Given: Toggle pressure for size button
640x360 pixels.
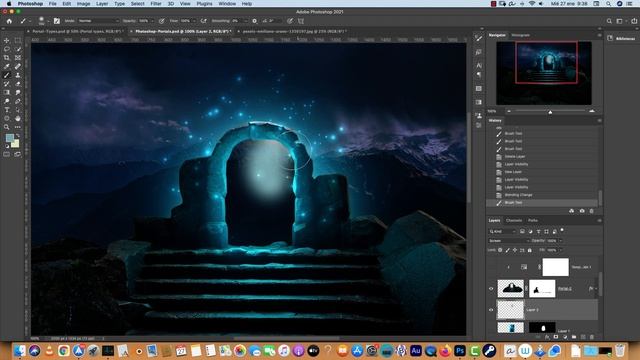Looking at the screenshot, I should pos(290,21).
